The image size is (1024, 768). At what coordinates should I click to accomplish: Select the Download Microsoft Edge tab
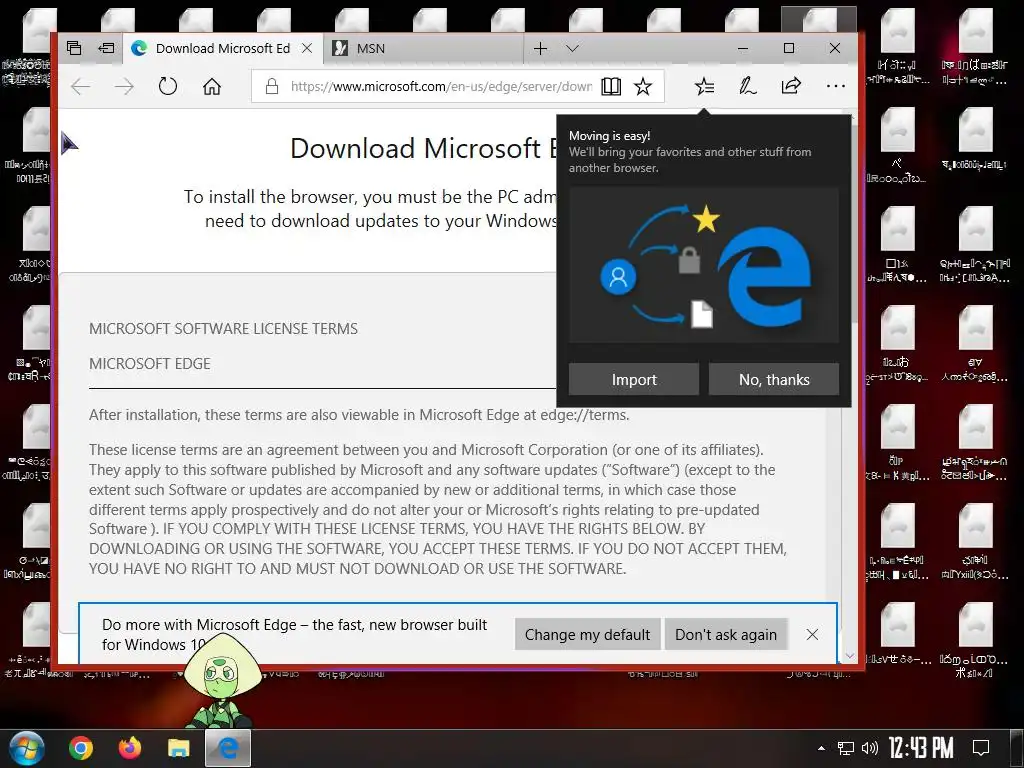click(x=222, y=48)
